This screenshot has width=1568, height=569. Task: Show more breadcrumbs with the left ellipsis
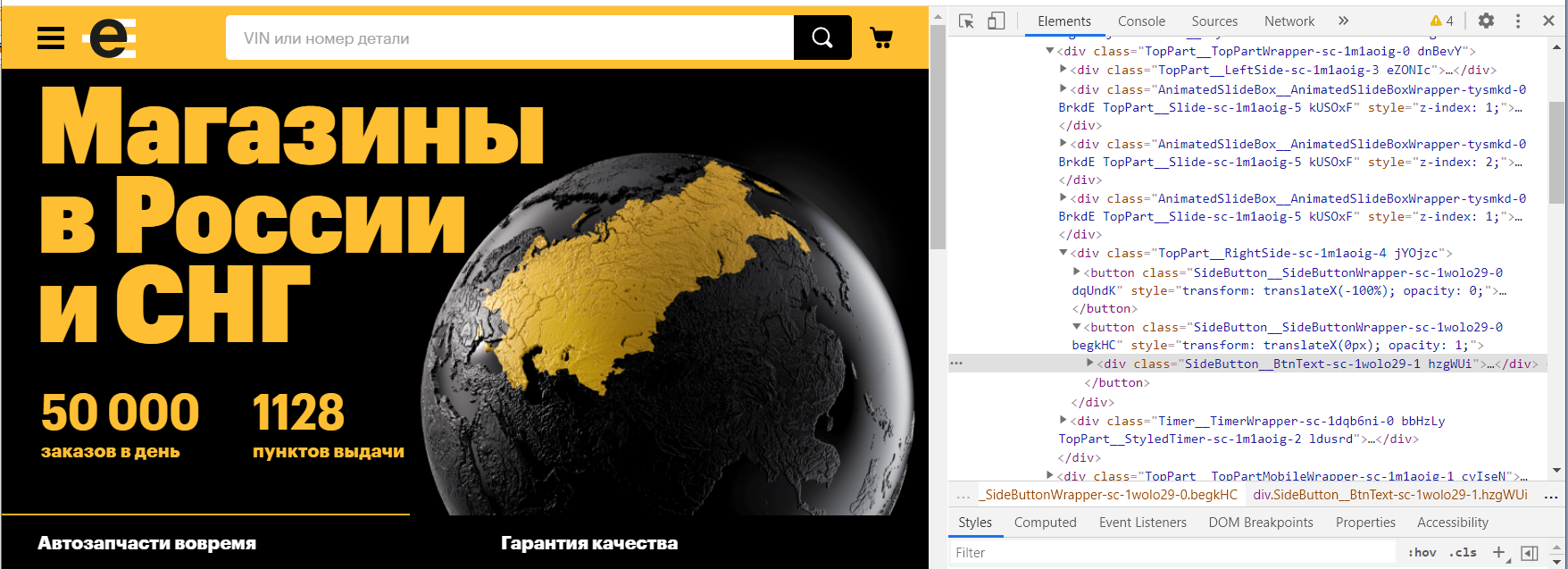[x=963, y=495]
